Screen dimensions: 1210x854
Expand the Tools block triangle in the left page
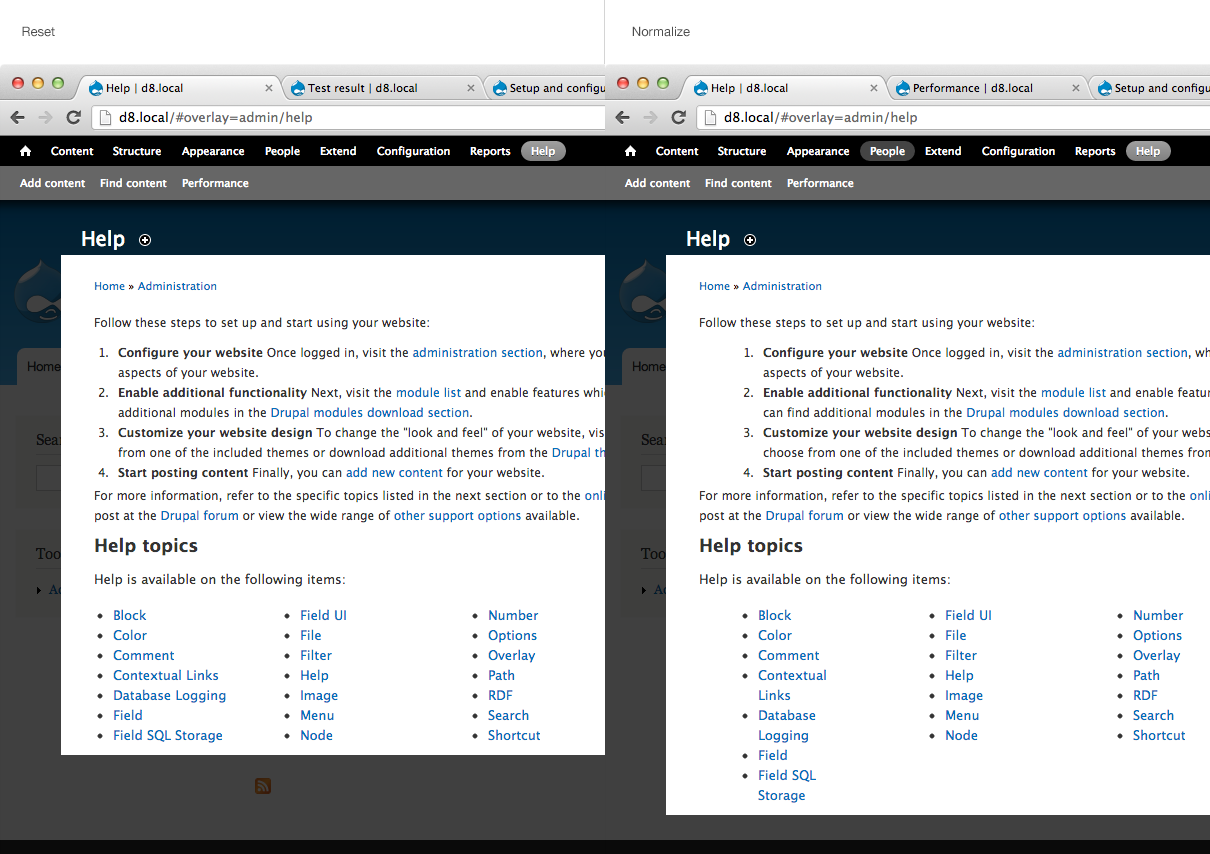[39, 590]
